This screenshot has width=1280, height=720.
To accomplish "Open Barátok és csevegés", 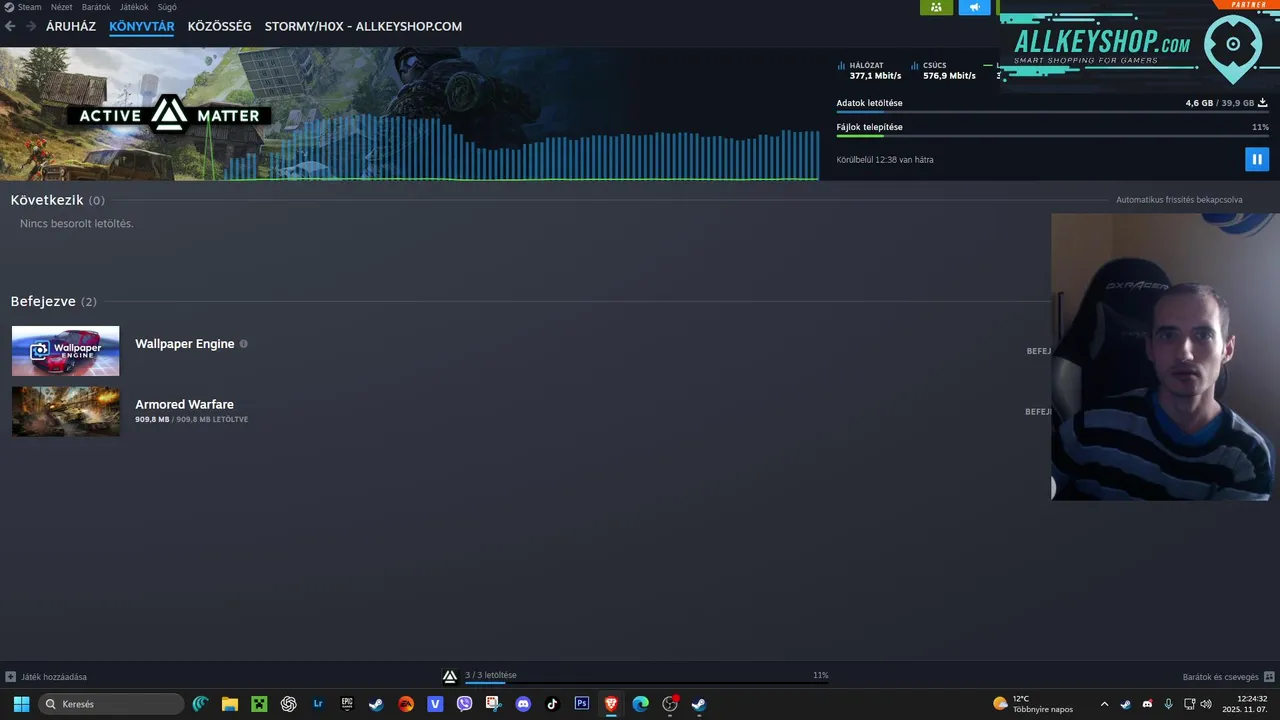I will click(1228, 677).
